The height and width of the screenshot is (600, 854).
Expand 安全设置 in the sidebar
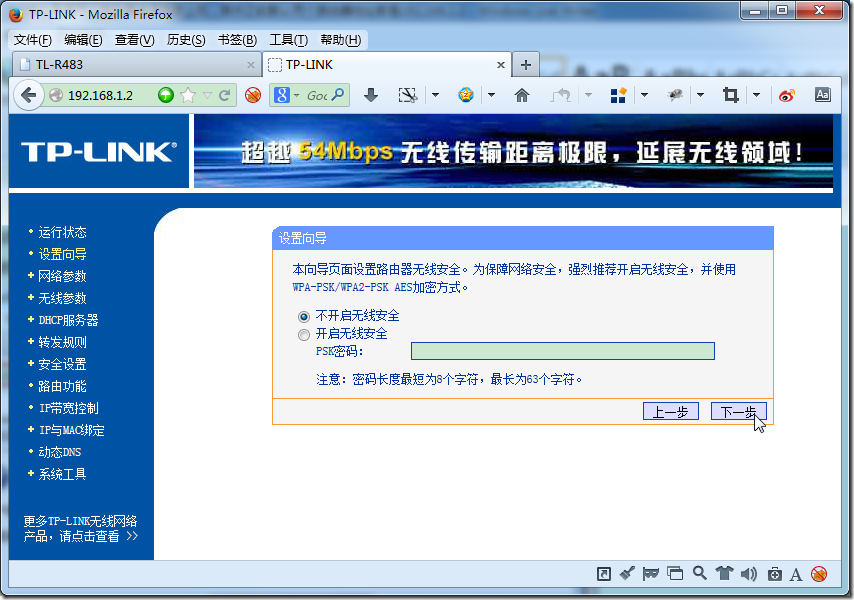[x=62, y=364]
